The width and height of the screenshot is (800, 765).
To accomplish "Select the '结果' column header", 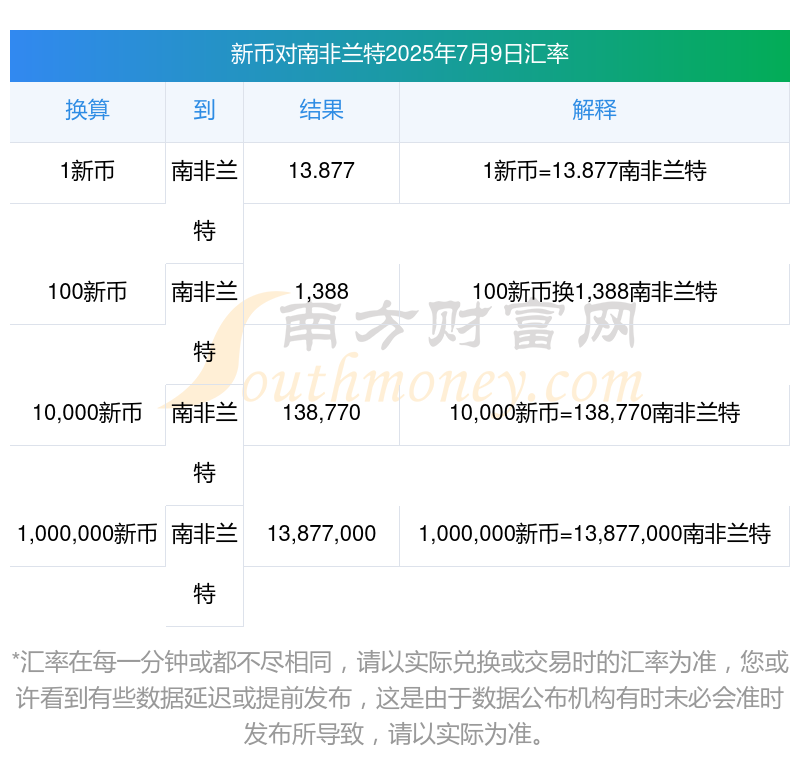I will [x=321, y=110].
